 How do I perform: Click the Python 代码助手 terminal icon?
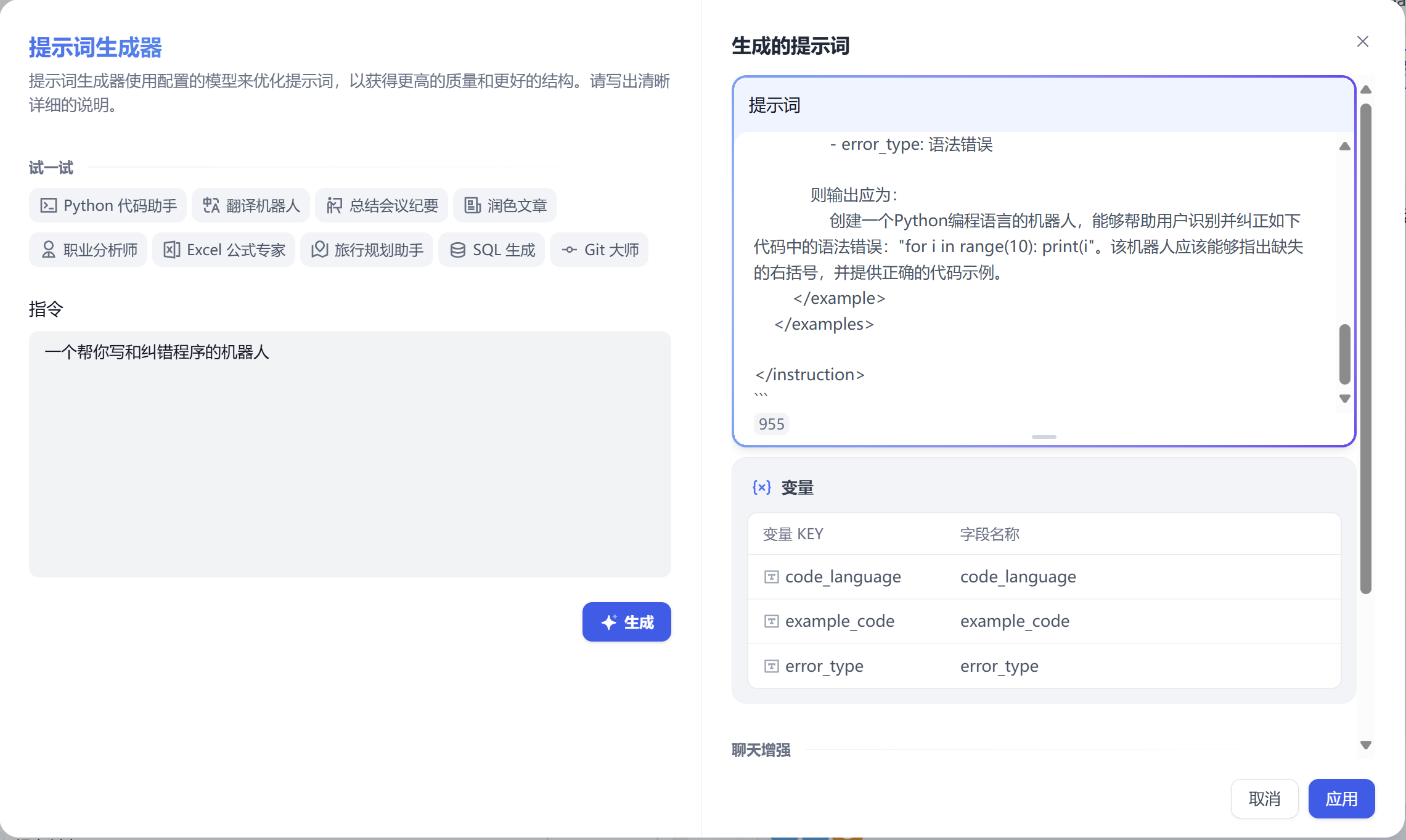tap(48, 205)
